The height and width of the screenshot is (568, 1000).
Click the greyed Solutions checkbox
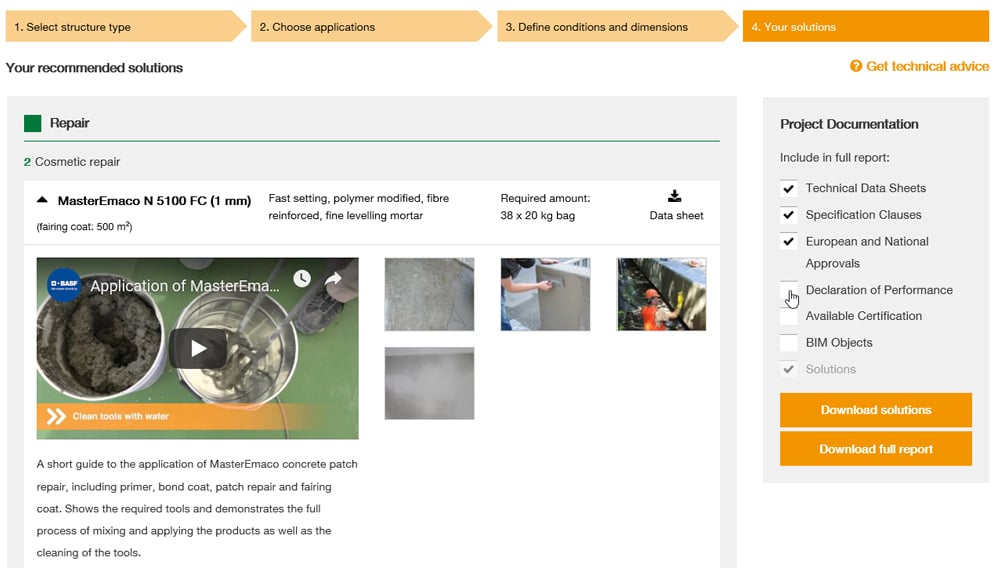[789, 369]
